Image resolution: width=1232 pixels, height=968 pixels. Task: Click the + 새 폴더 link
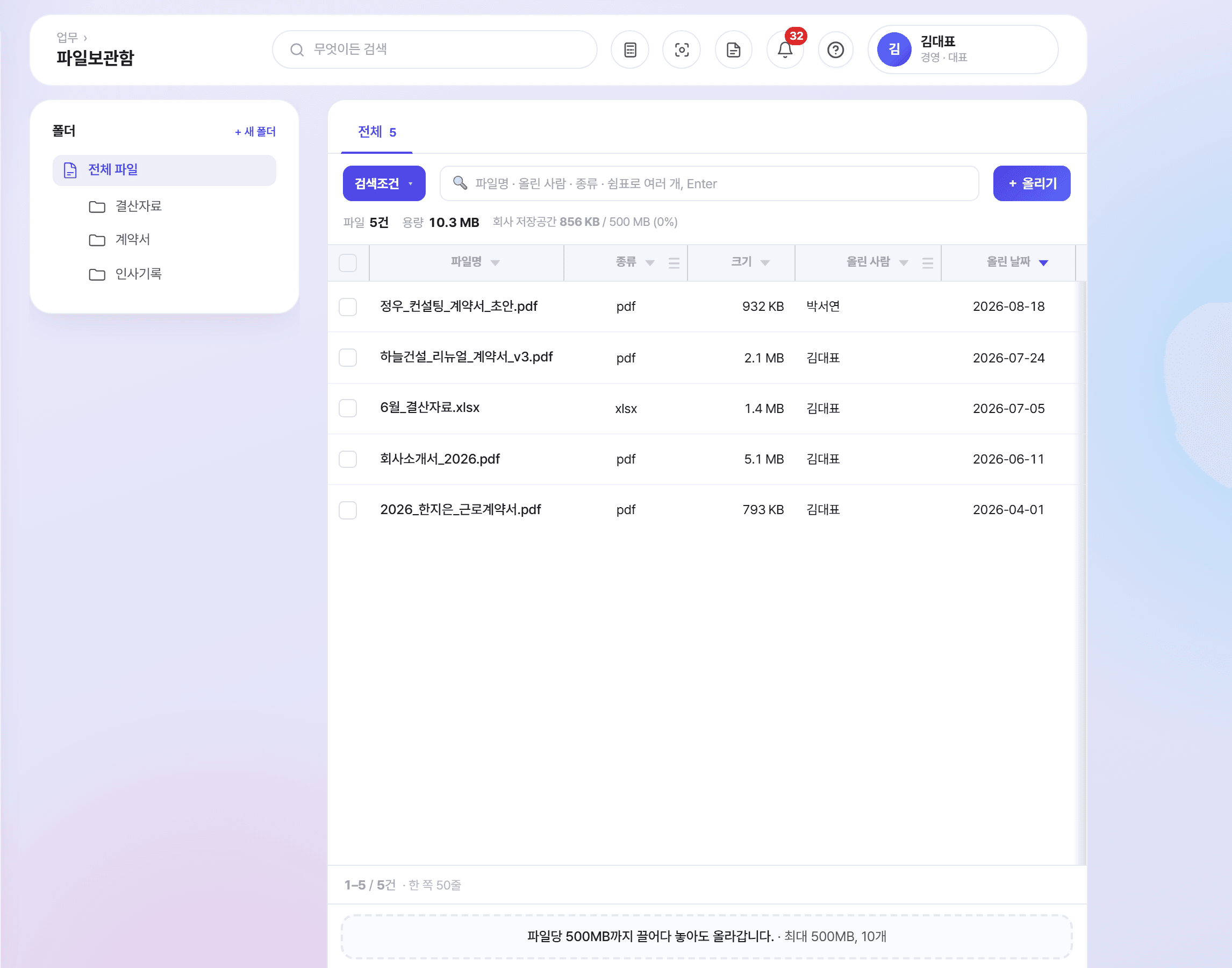coord(255,131)
